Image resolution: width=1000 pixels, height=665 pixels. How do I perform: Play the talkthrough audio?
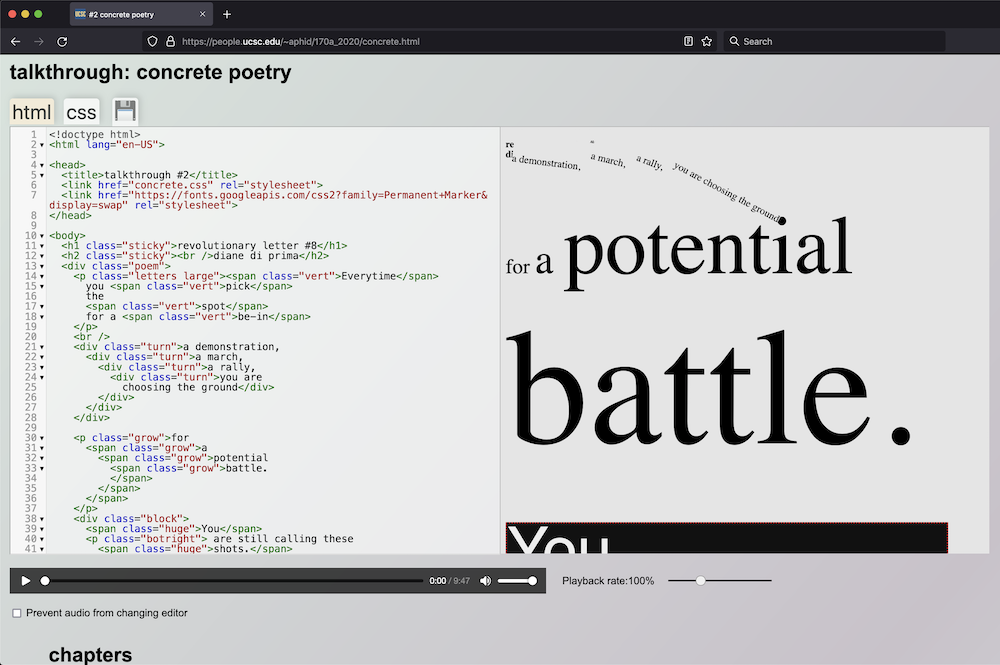(26, 581)
